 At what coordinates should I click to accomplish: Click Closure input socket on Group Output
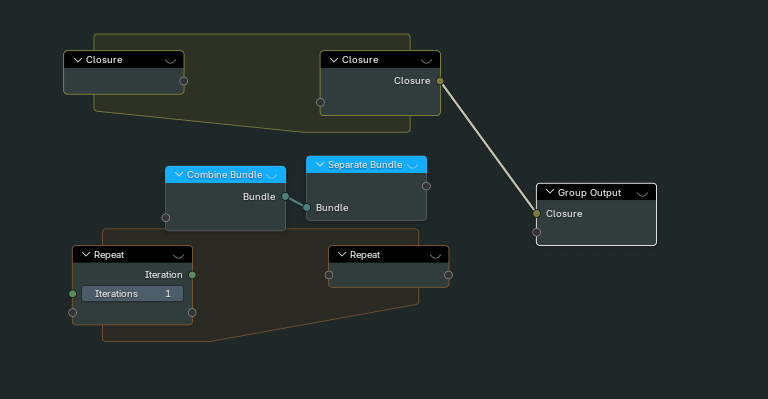536,213
